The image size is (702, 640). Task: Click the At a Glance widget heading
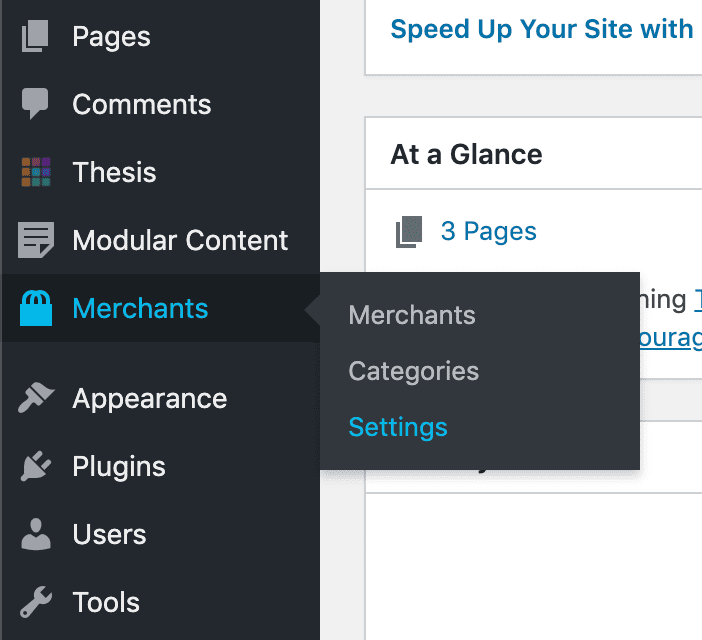pos(466,155)
